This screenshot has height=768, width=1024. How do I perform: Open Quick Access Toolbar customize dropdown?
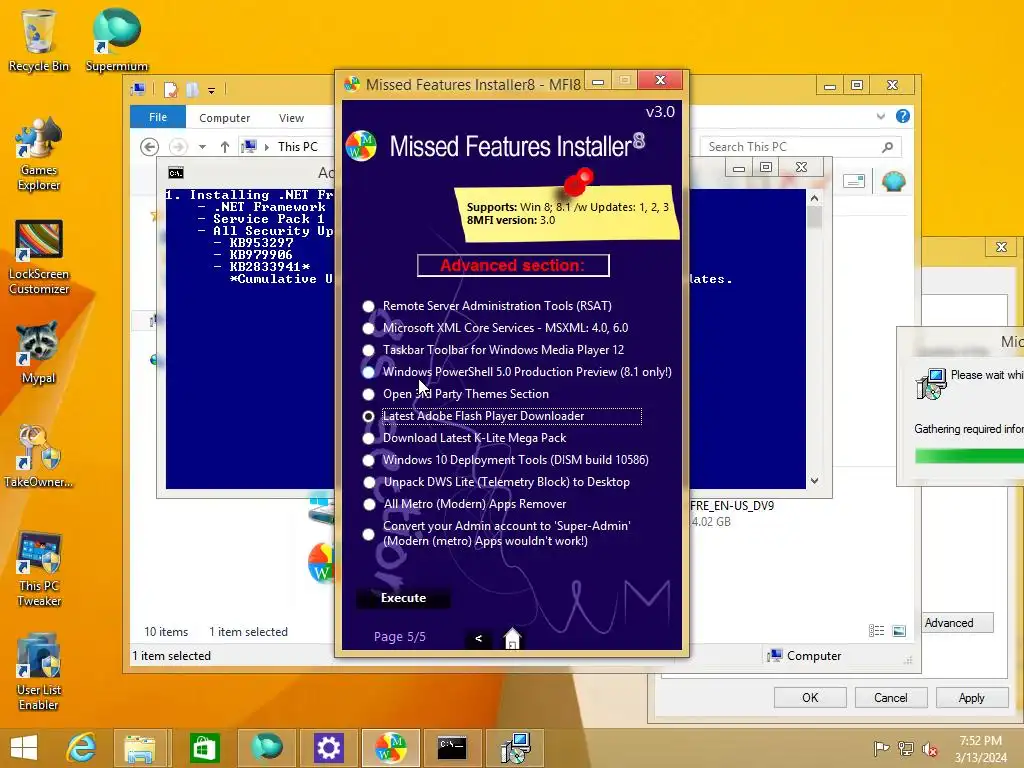(x=212, y=90)
